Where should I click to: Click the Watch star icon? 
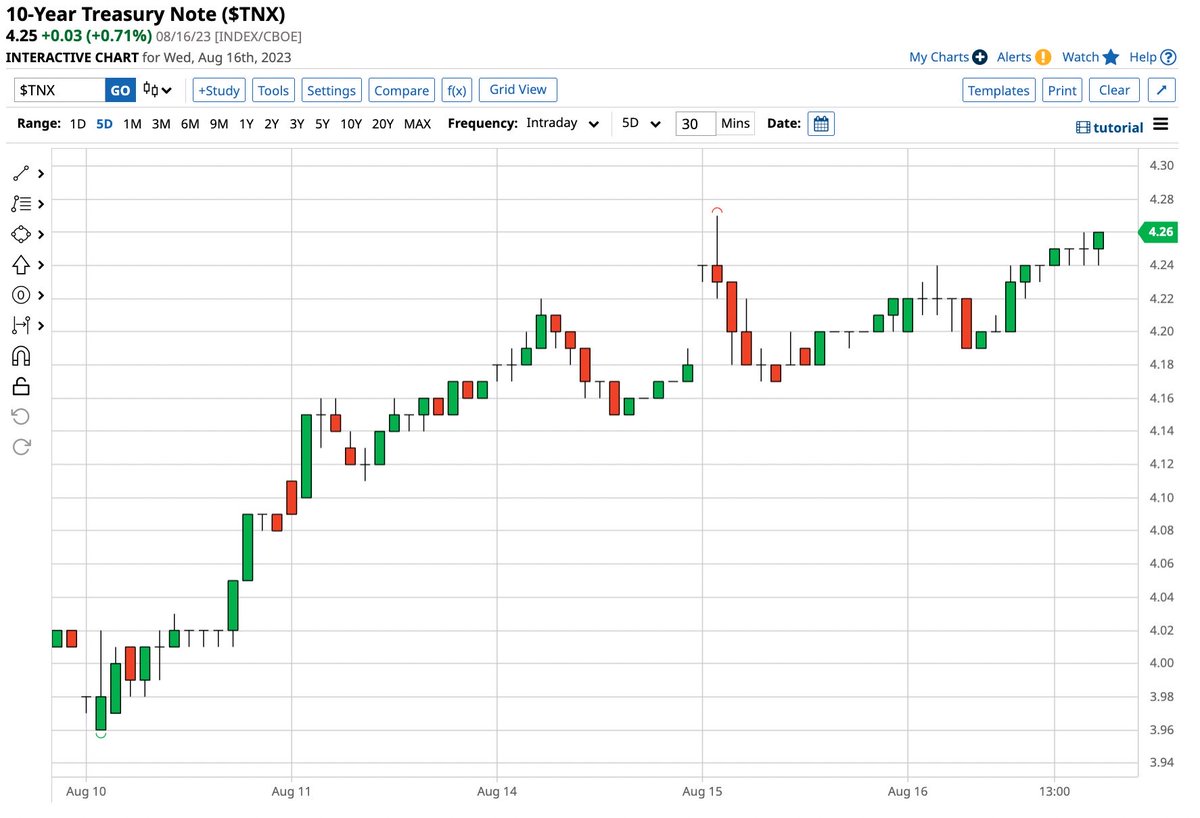point(1110,57)
